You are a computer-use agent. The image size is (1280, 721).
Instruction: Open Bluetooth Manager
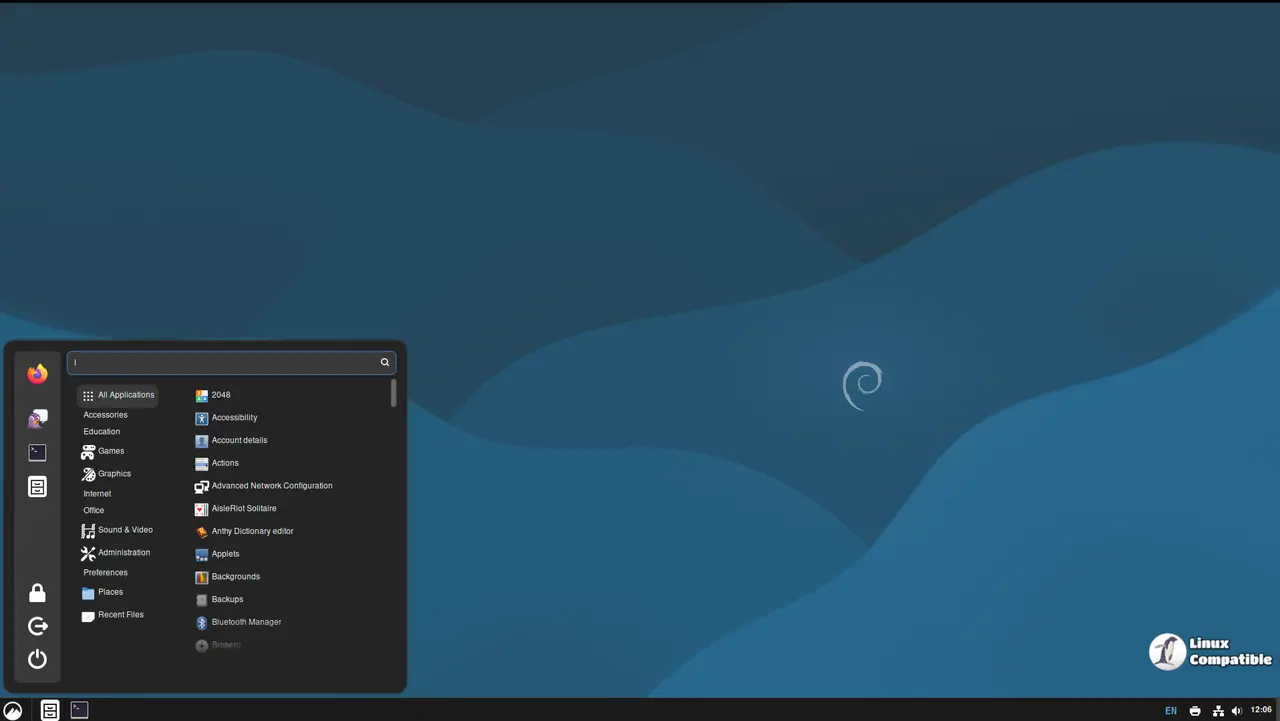pos(246,621)
